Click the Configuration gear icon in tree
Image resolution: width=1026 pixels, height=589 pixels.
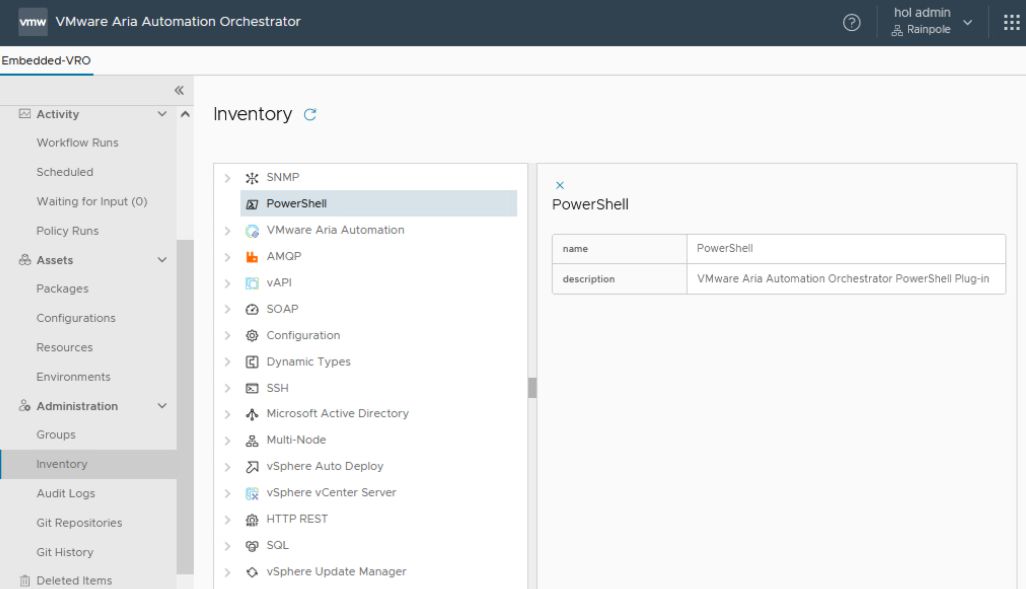click(x=252, y=336)
